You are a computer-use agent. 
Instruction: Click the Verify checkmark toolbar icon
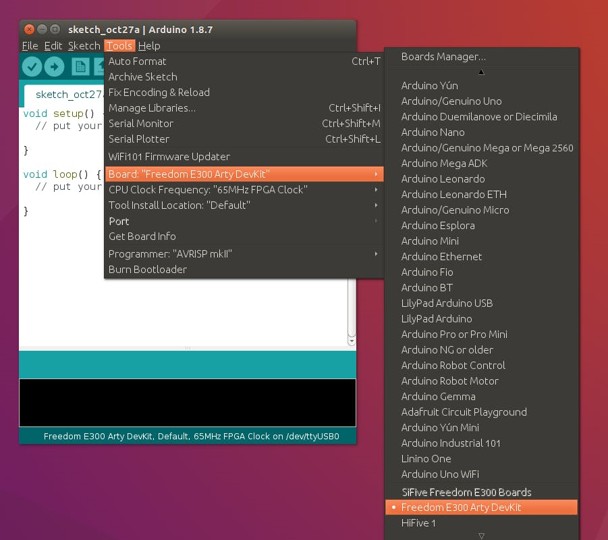[32, 66]
